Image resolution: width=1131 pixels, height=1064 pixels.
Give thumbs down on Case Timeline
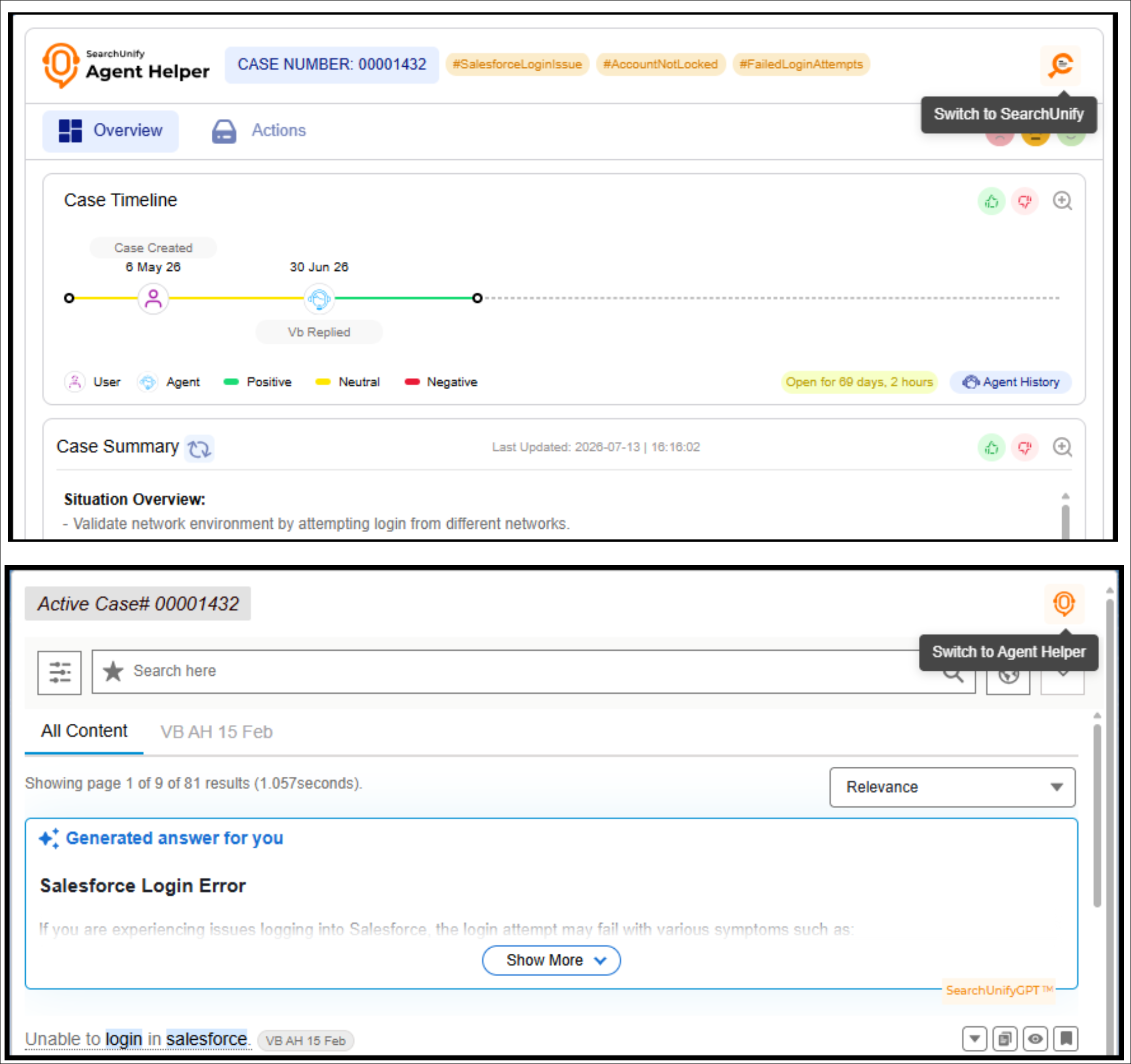click(x=1024, y=201)
